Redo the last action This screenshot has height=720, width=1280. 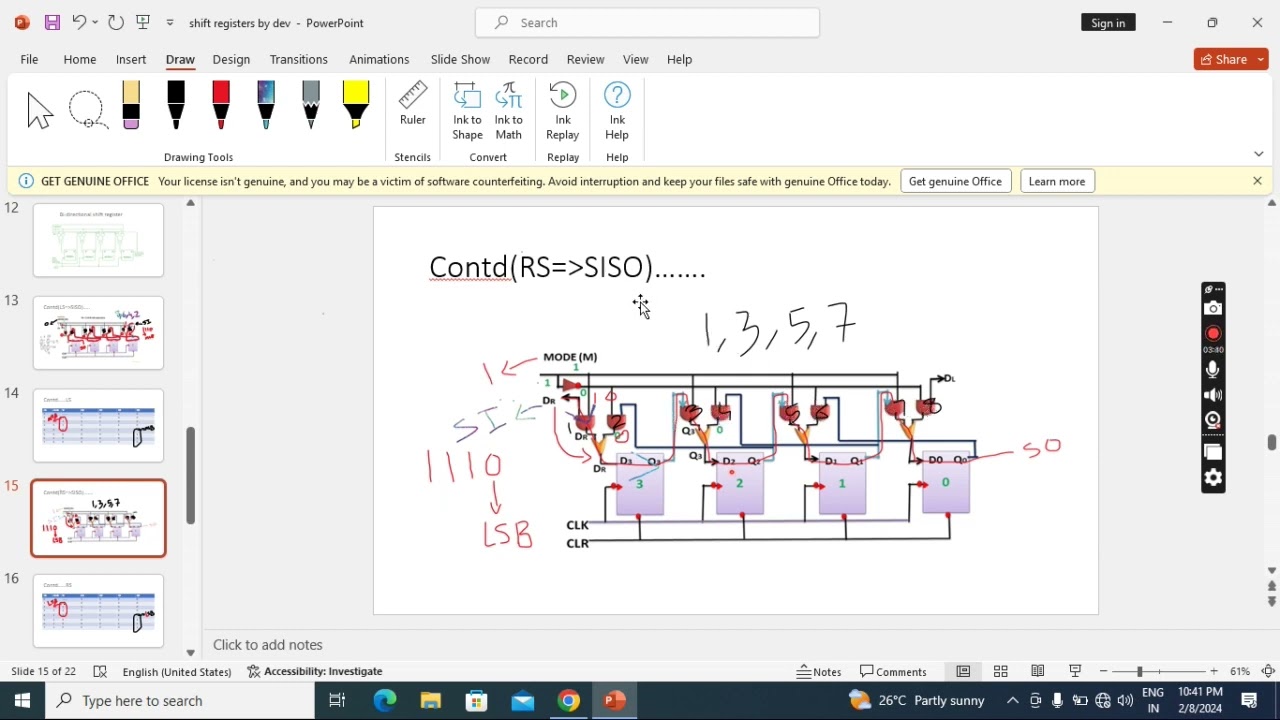pyautogui.click(x=116, y=22)
